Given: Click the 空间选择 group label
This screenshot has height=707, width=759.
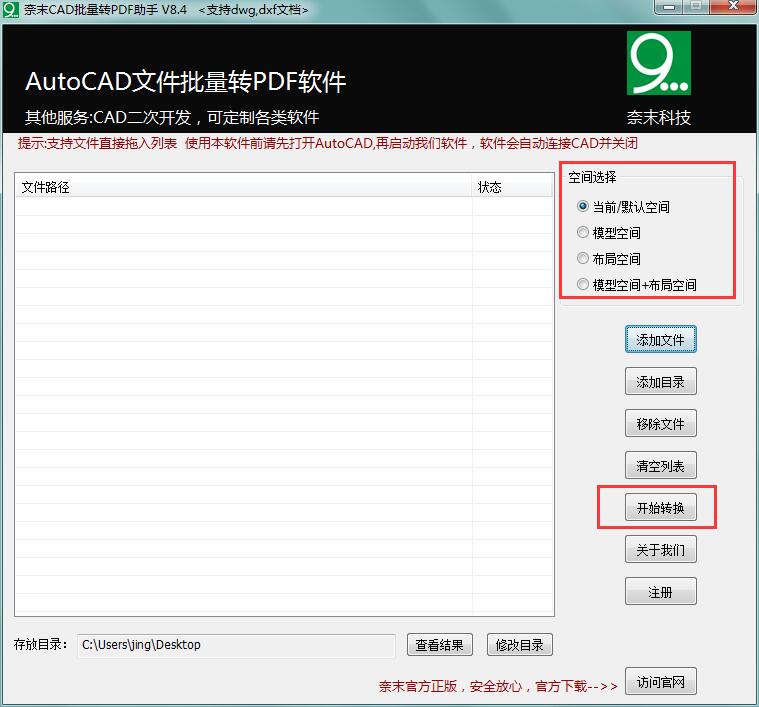Looking at the screenshot, I should click(592, 177).
